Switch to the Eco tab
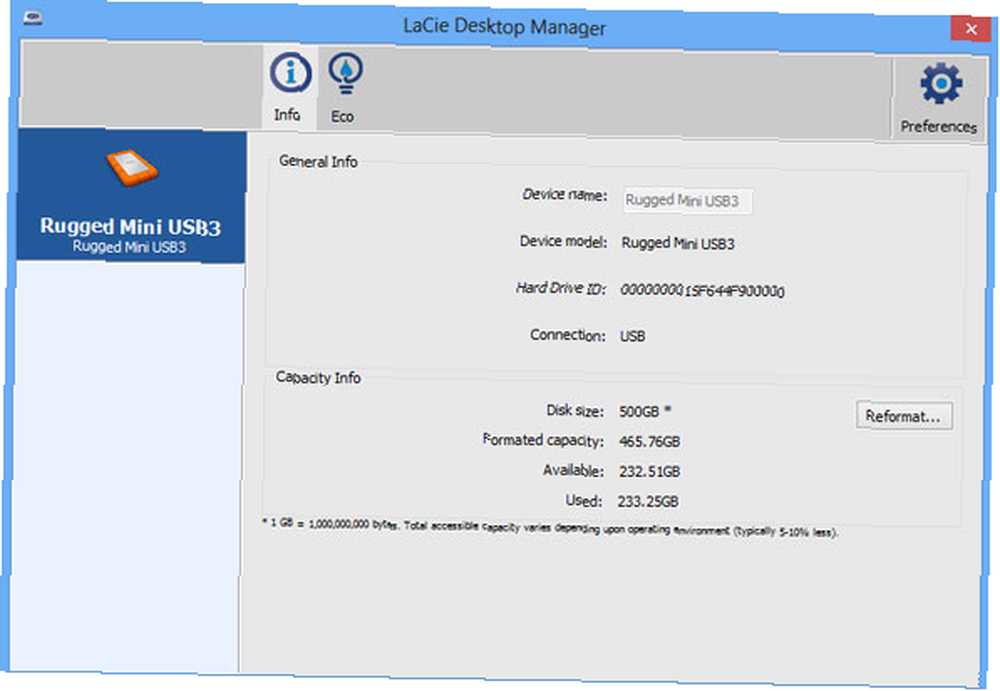Viewport: 1000px width, 691px height. click(x=344, y=89)
